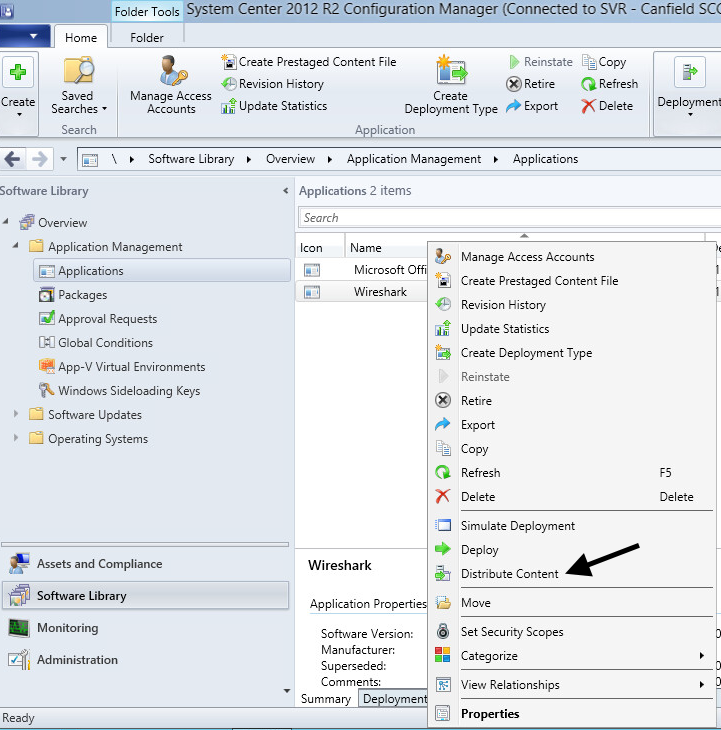Image resolution: width=721 pixels, height=730 pixels.
Task: Choose Refresh in the context menu
Action: pyautogui.click(x=572, y=473)
